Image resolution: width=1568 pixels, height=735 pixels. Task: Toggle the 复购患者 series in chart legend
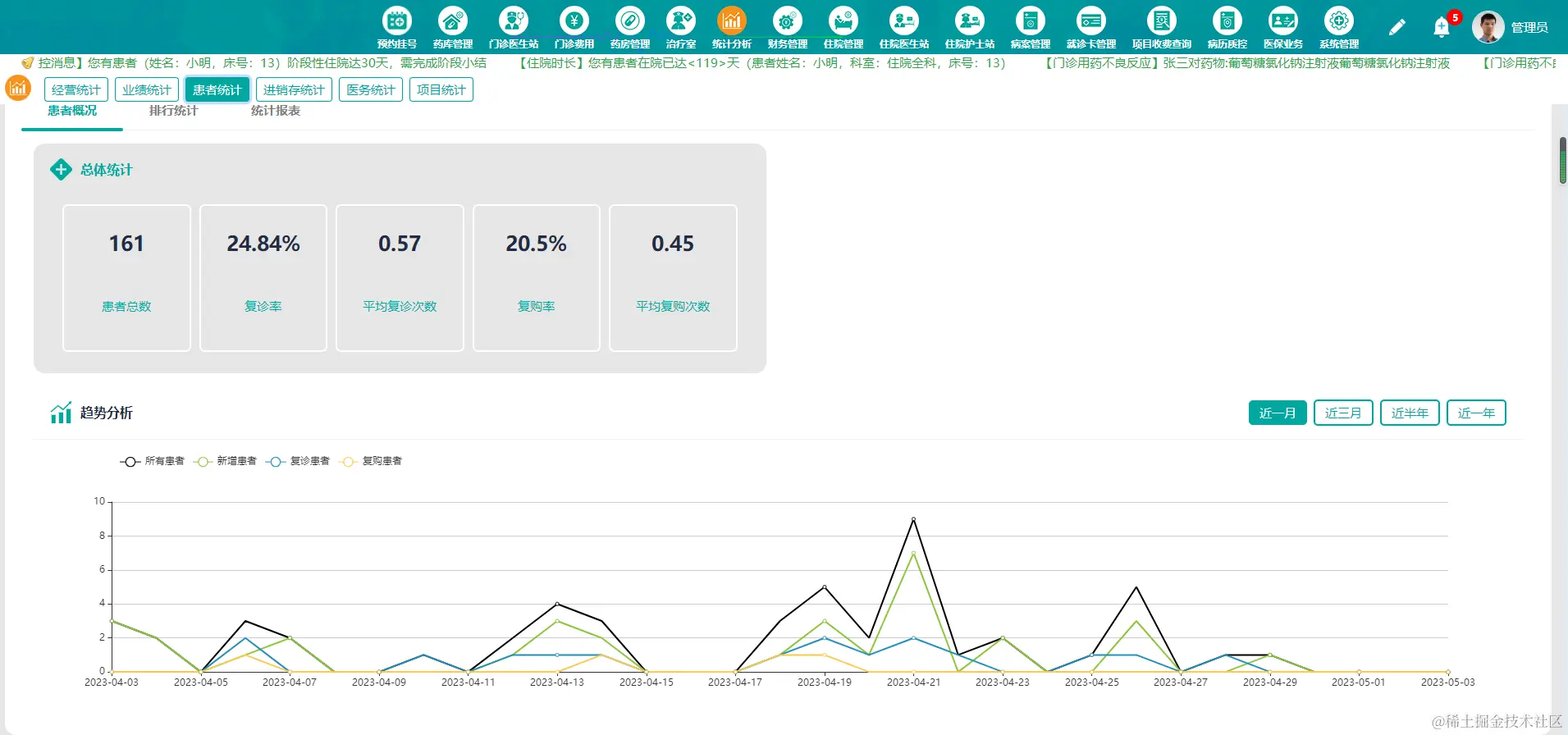pyautogui.click(x=371, y=461)
